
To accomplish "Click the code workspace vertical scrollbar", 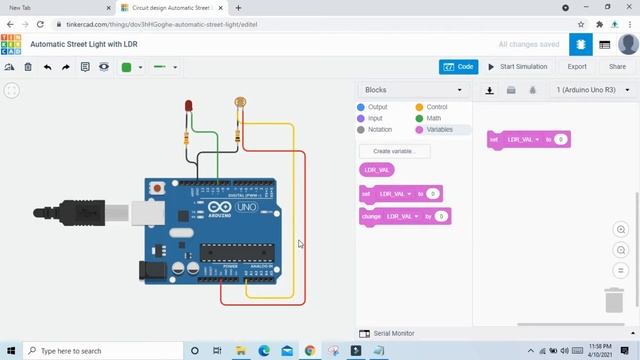I will point(637,249).
